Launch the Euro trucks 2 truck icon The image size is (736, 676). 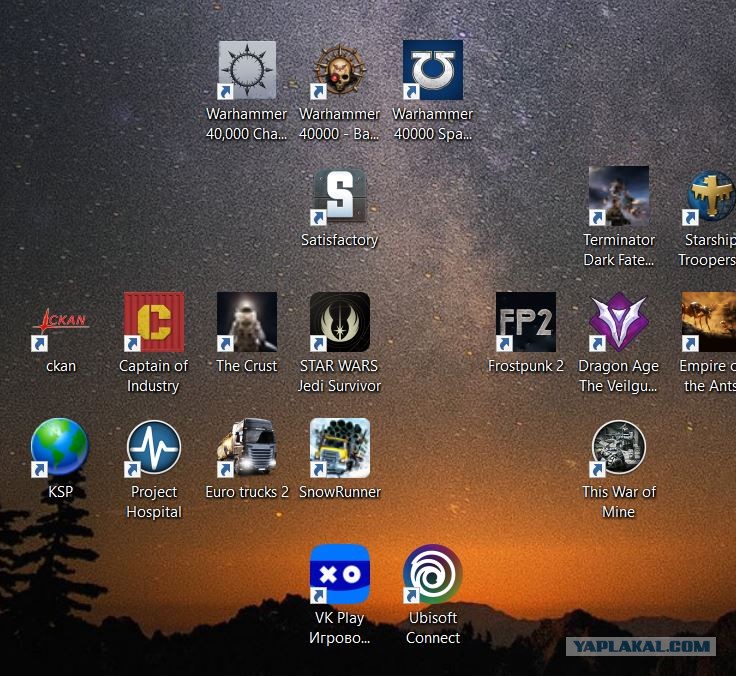(247, 448)
